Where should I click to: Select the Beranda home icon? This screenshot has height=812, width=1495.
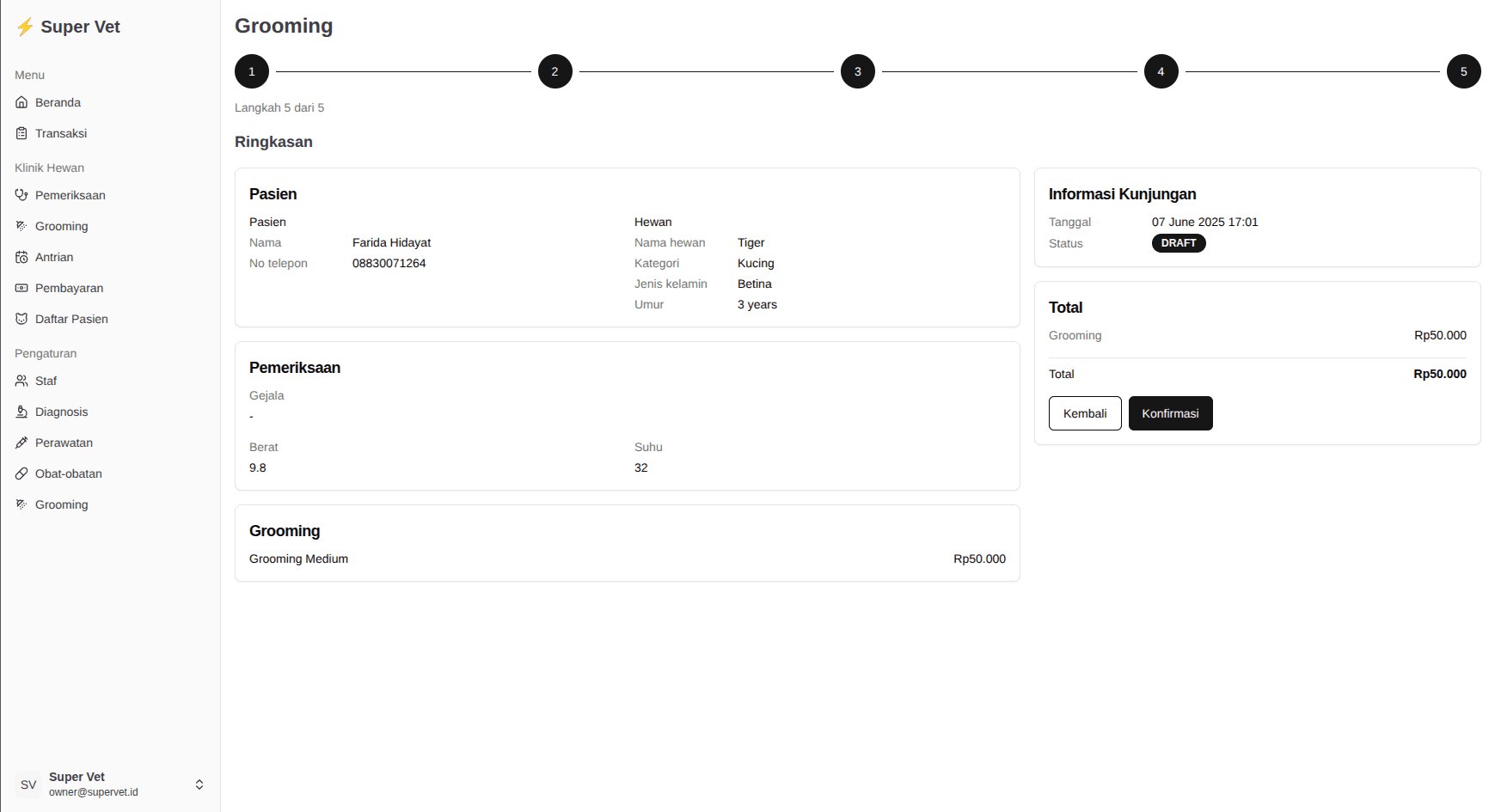pyautogui.click(x=21, y=102)
